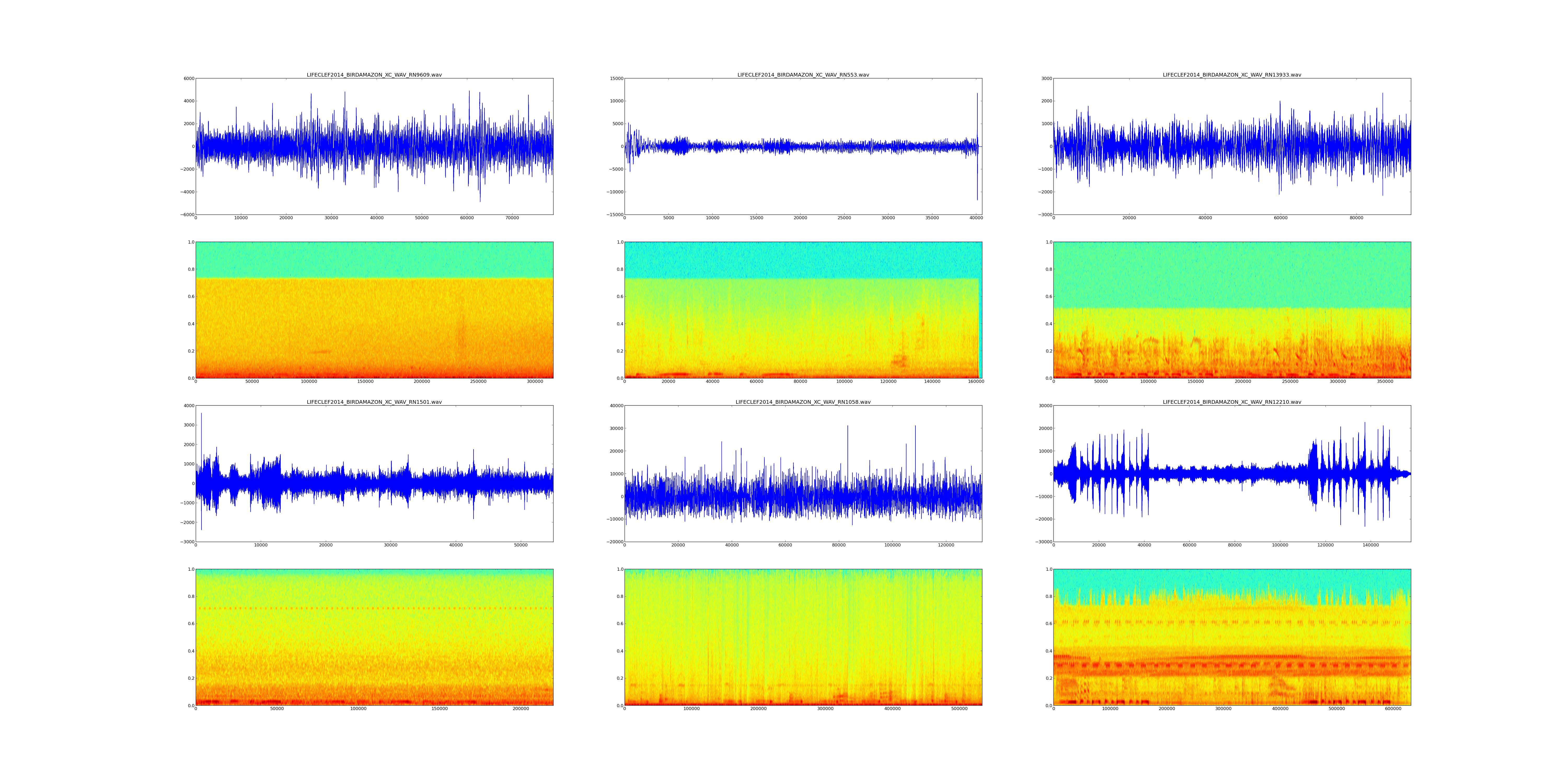
Task: Click the spectrogram beneath the RN553 waveform
Action: pos(803,310)
